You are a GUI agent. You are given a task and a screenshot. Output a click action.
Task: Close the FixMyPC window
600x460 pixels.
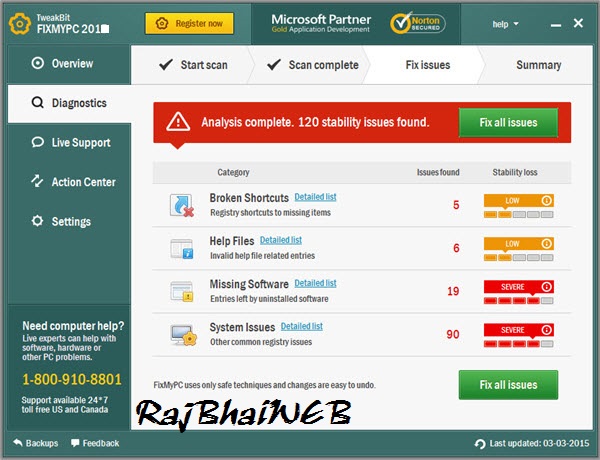pos(578,23)
